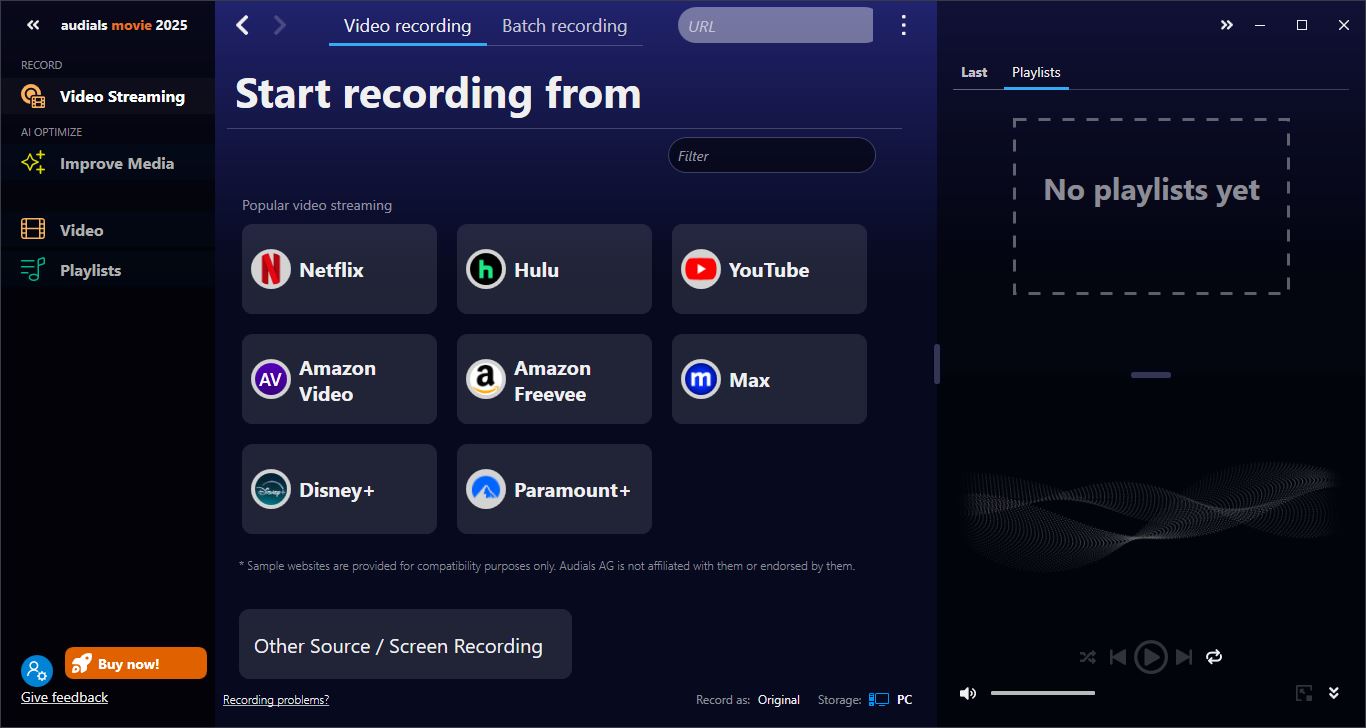Start recording from Hulu
This screenshot has width=1366, height=728.
click(554, 269)
